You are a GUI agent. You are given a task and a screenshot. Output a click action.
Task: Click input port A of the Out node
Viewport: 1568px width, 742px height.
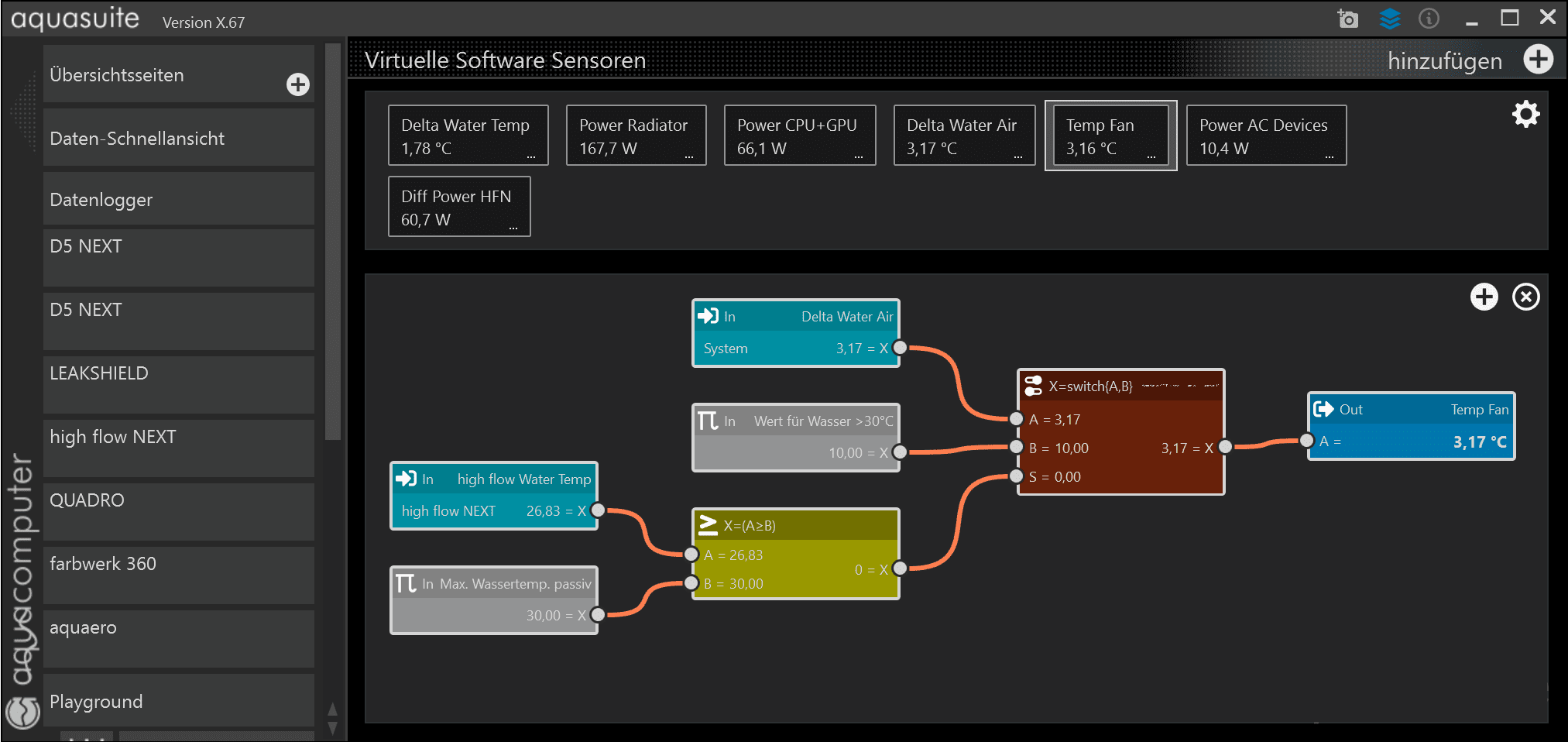click(x=1307, y=441)
